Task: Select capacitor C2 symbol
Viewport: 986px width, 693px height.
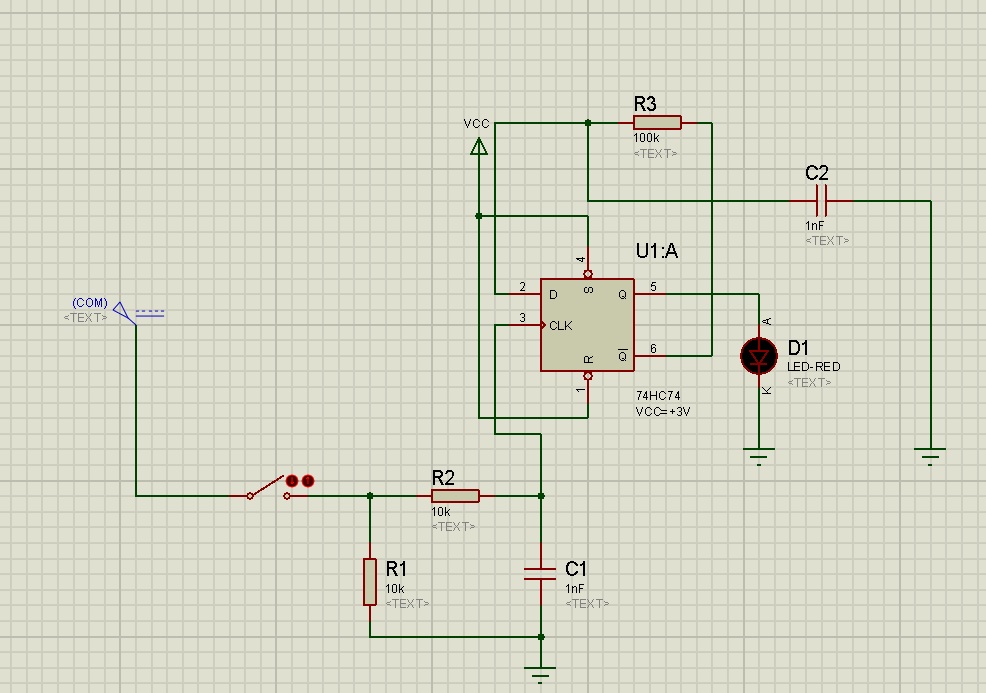Action: tap(821, 201)
